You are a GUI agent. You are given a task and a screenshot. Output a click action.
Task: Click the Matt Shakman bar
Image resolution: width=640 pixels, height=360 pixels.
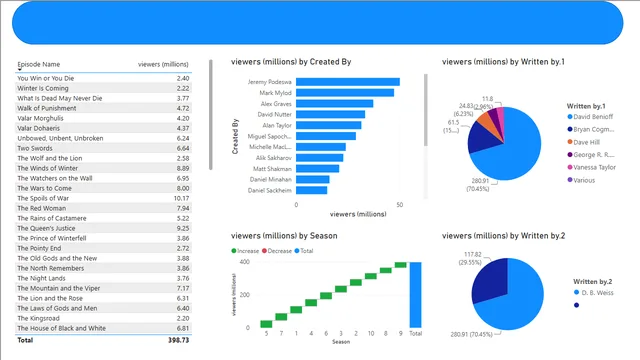pos(318,169)
